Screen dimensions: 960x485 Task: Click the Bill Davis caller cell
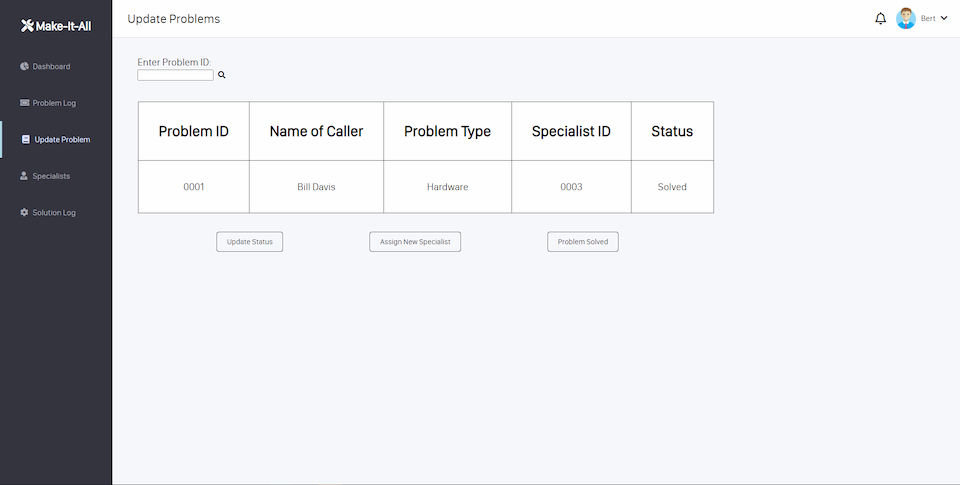pyautogui.click(x=316, y=187)
